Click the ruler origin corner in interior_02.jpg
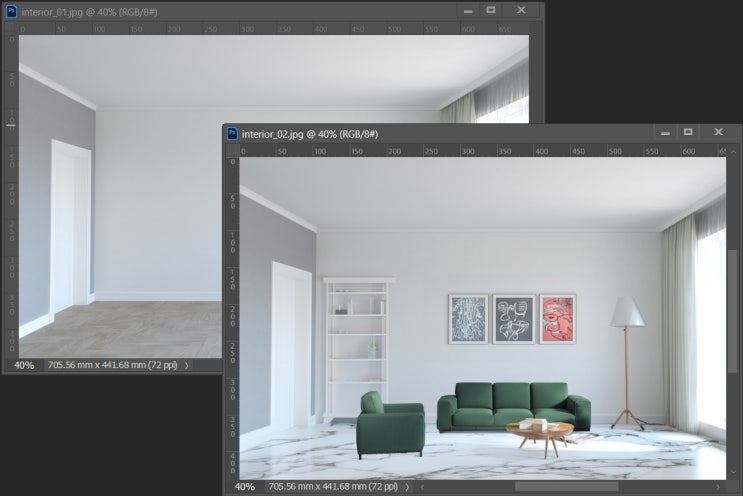The height and width of the screenshot is (496, 743). coord(232,151)
